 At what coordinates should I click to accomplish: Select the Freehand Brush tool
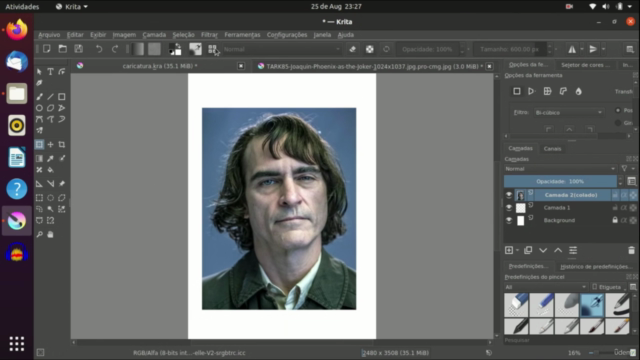pyautogui.click(x=39, y=97)
